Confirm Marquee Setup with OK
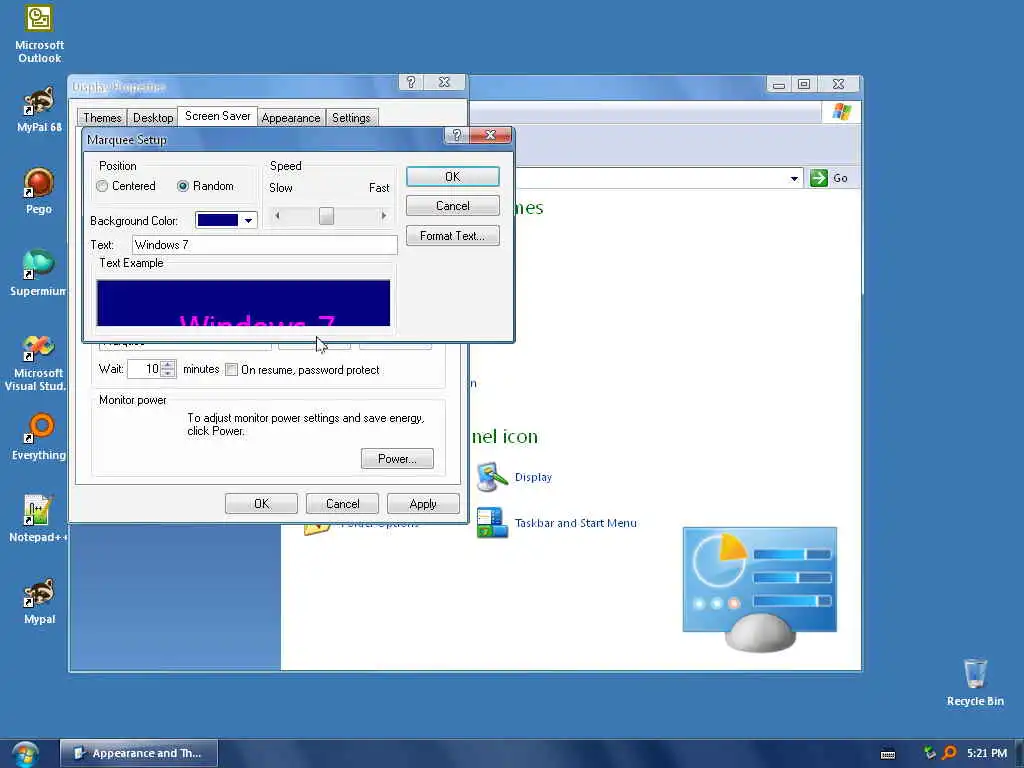The width and height of the screenshot is (1024, 768). 453,176
